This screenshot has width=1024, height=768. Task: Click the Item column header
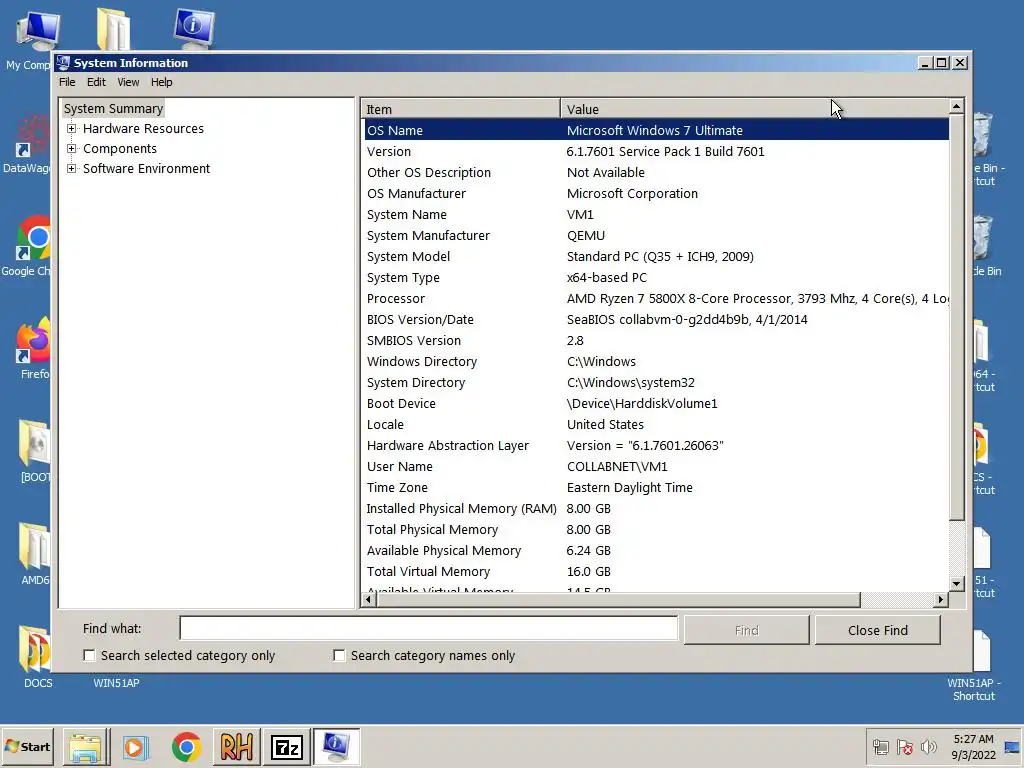[460, 109]
